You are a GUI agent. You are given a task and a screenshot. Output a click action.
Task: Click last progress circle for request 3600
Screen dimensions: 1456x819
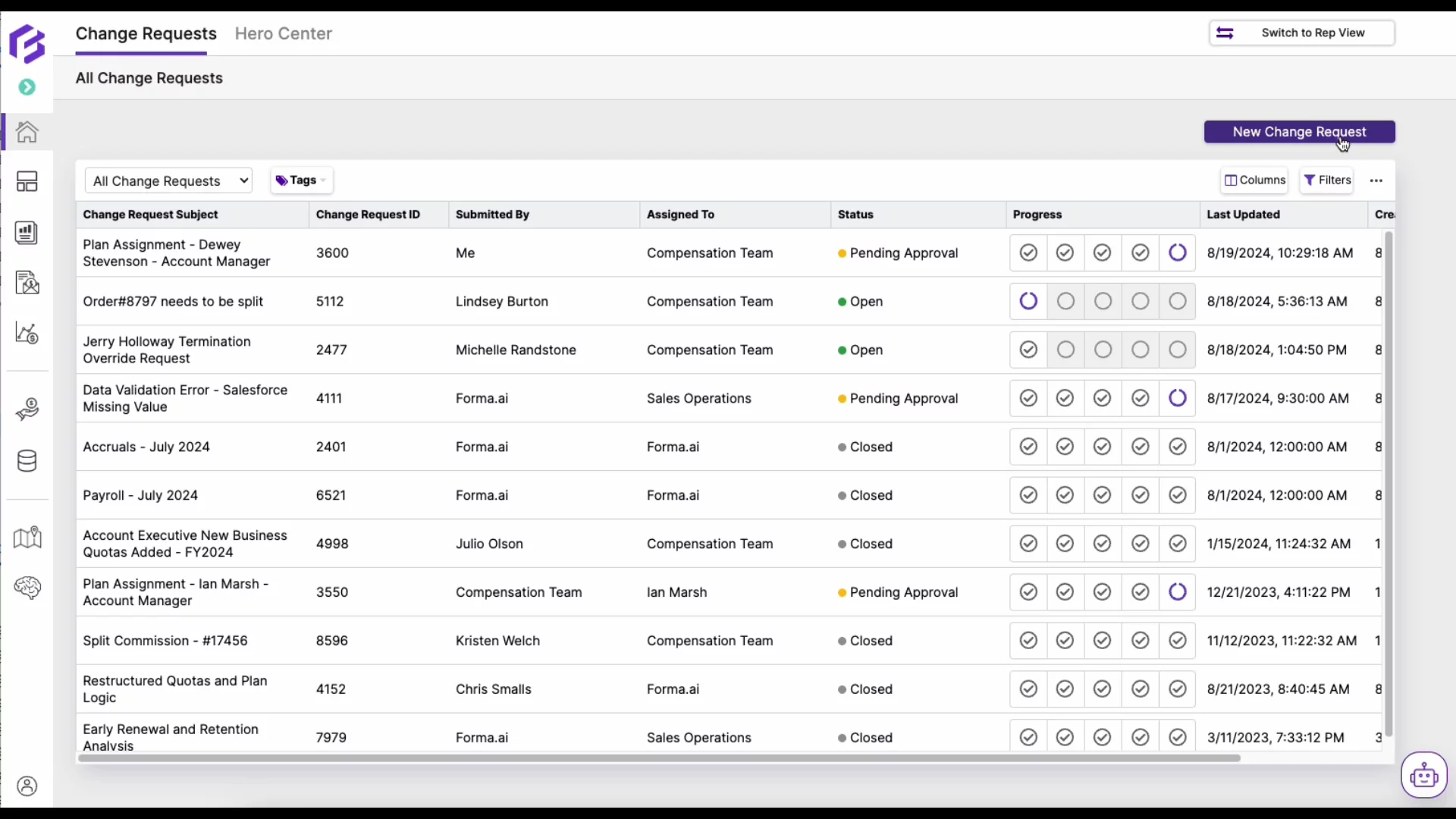[1178, 253]
